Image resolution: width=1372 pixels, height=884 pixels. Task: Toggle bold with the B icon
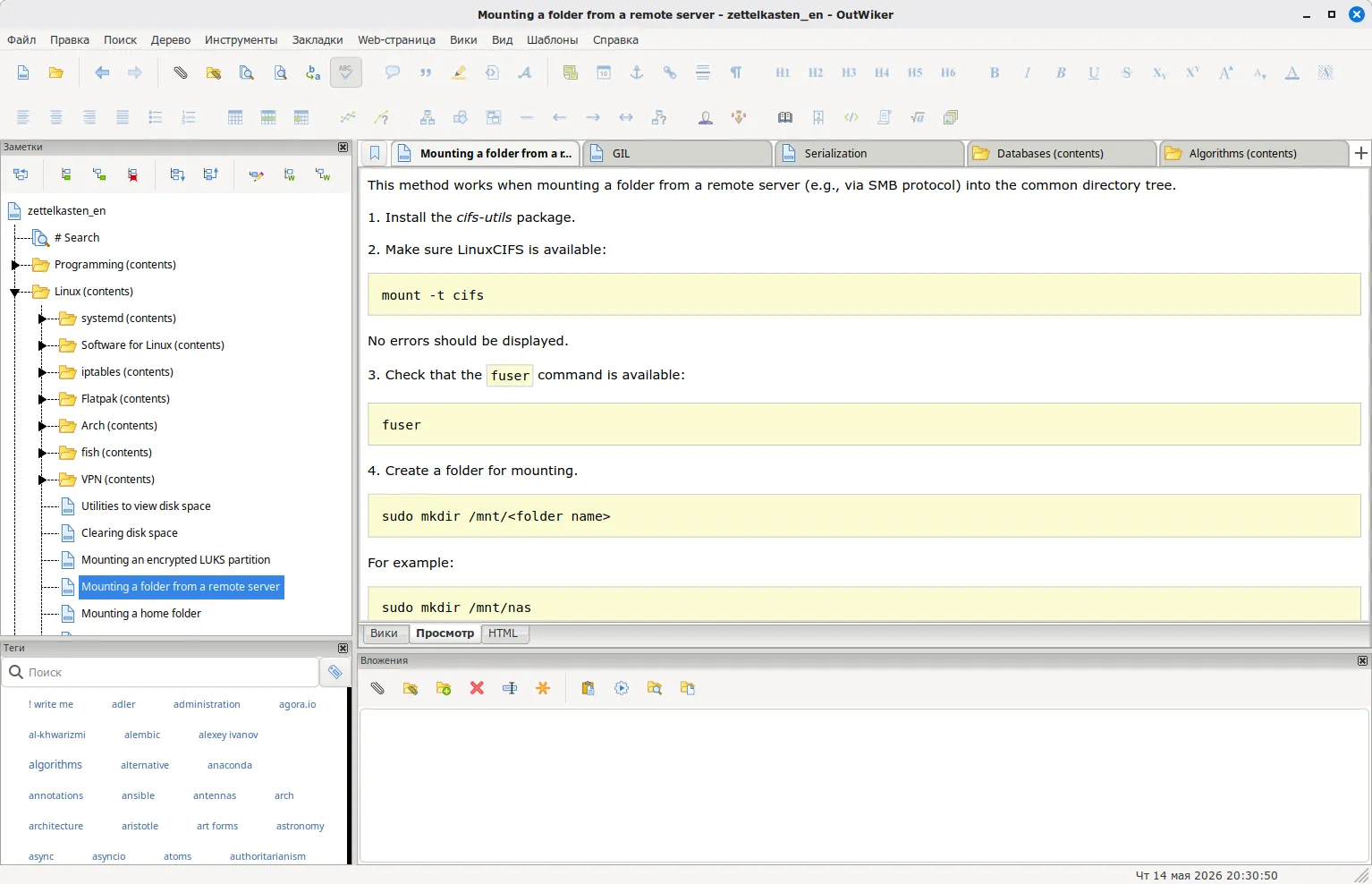[994, 72]
